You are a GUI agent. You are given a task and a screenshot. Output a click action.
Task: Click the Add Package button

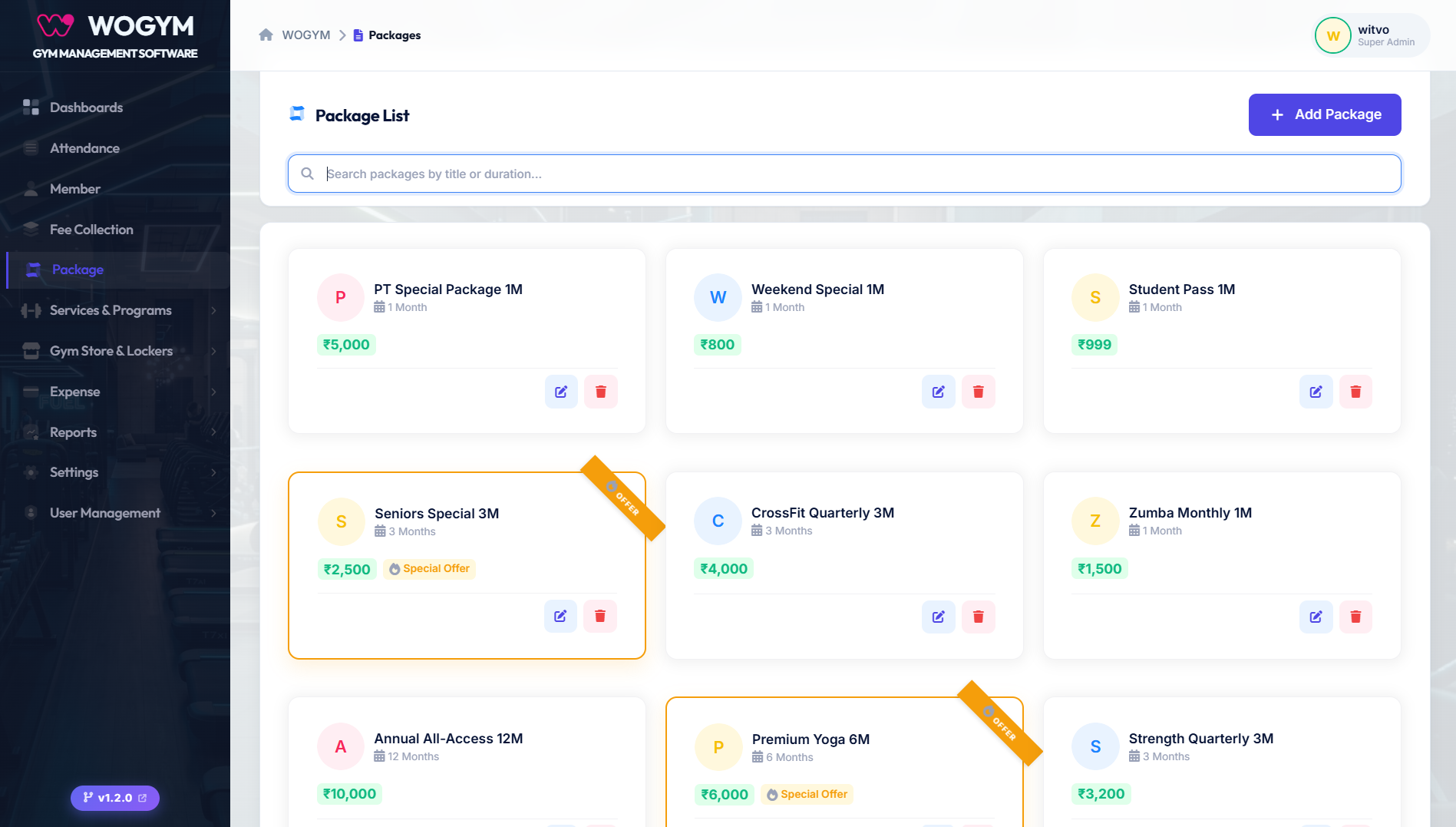click(1325, 114)
